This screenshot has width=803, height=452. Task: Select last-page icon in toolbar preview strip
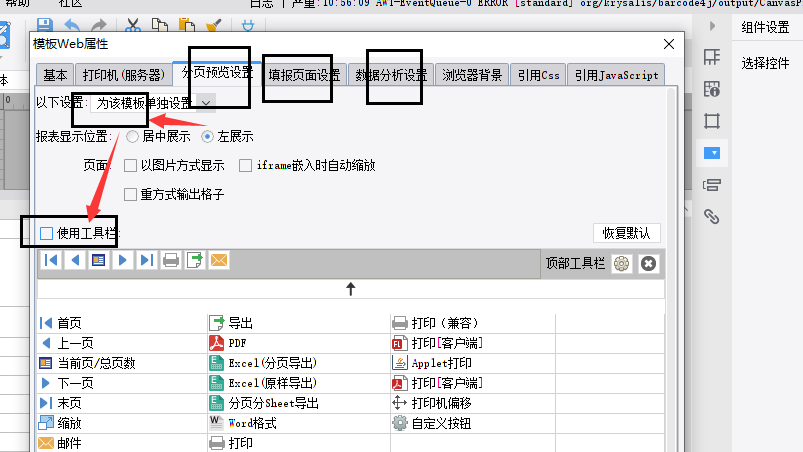[146, 261]
